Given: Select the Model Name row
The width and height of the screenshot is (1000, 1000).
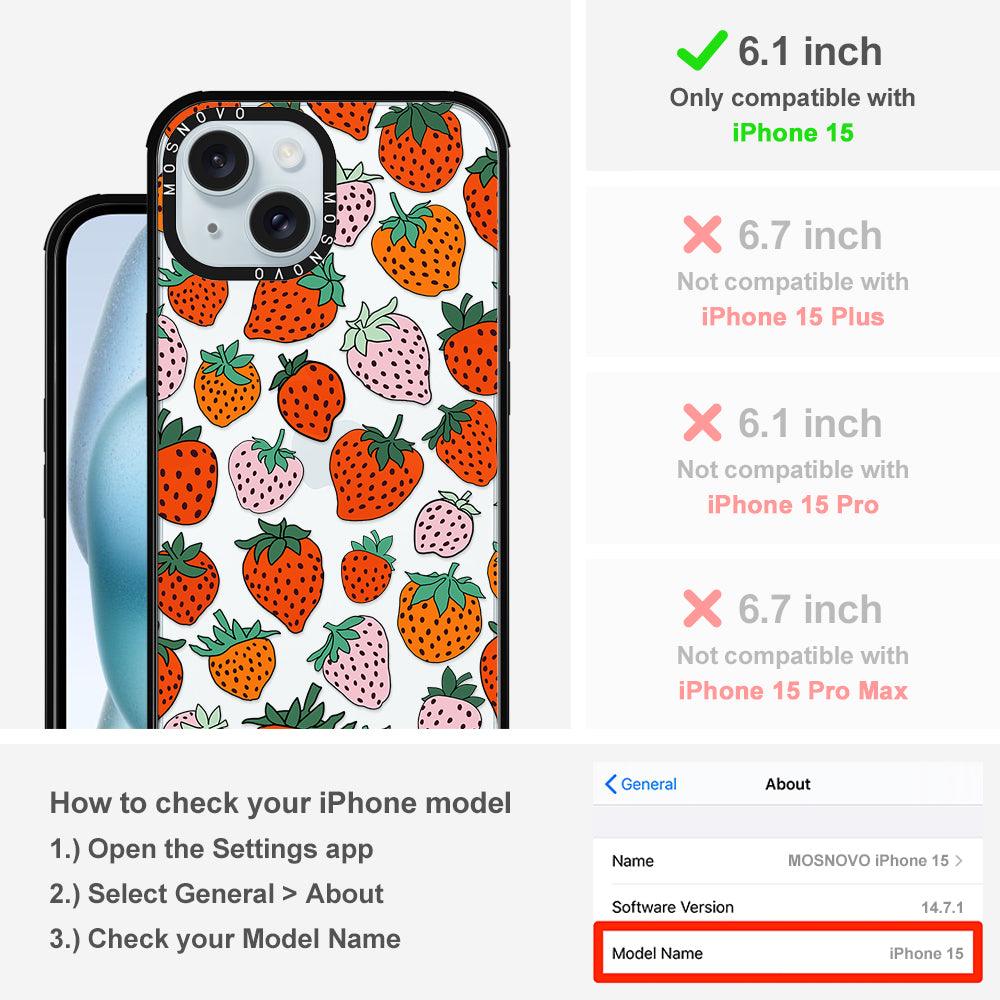Looking at the screenshot, I should tap(788, 953).
